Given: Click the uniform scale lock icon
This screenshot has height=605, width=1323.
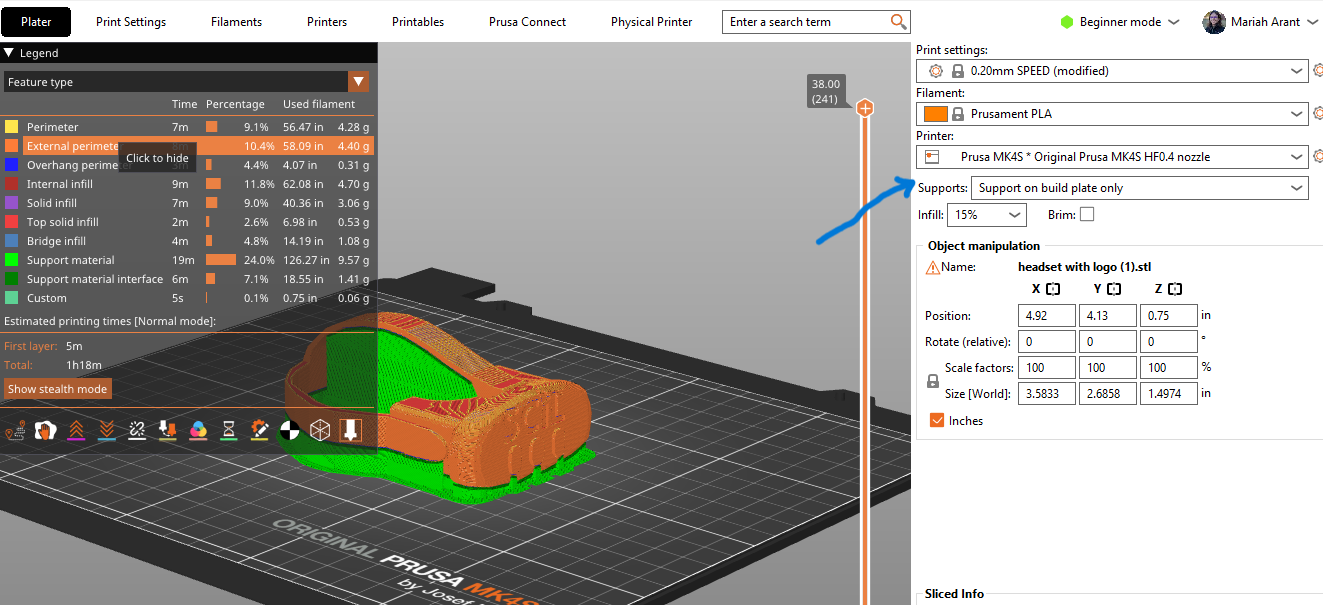Looking at the screenshot, I should coord(933,381).
